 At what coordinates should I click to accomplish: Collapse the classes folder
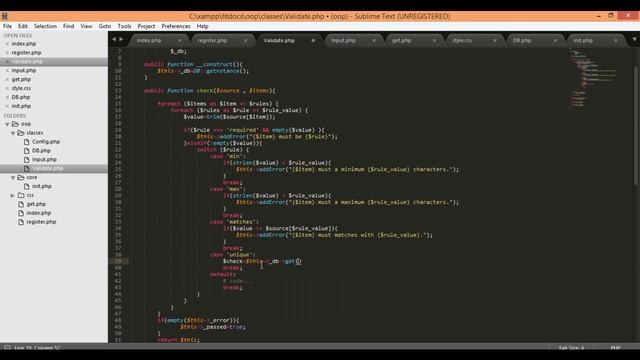(x=13, y=133)
